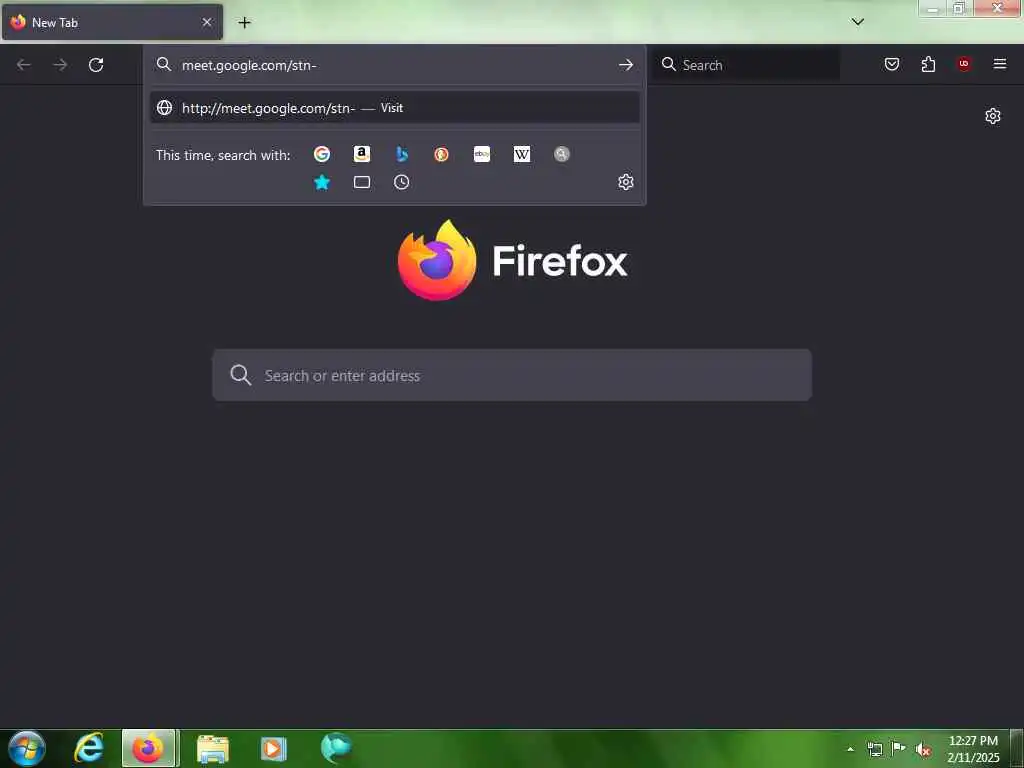Go back one page

coord(24,65)
